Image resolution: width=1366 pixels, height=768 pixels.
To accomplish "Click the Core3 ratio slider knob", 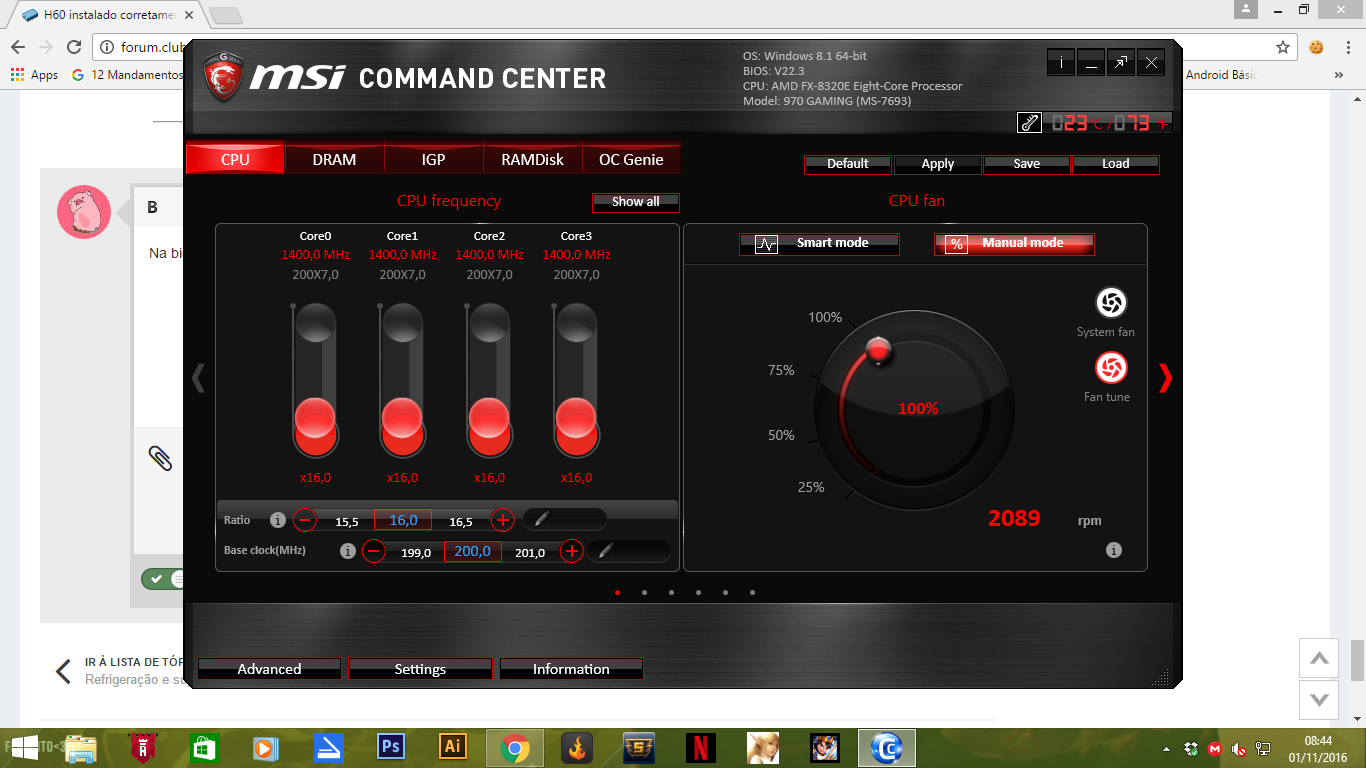I will 576,419.
